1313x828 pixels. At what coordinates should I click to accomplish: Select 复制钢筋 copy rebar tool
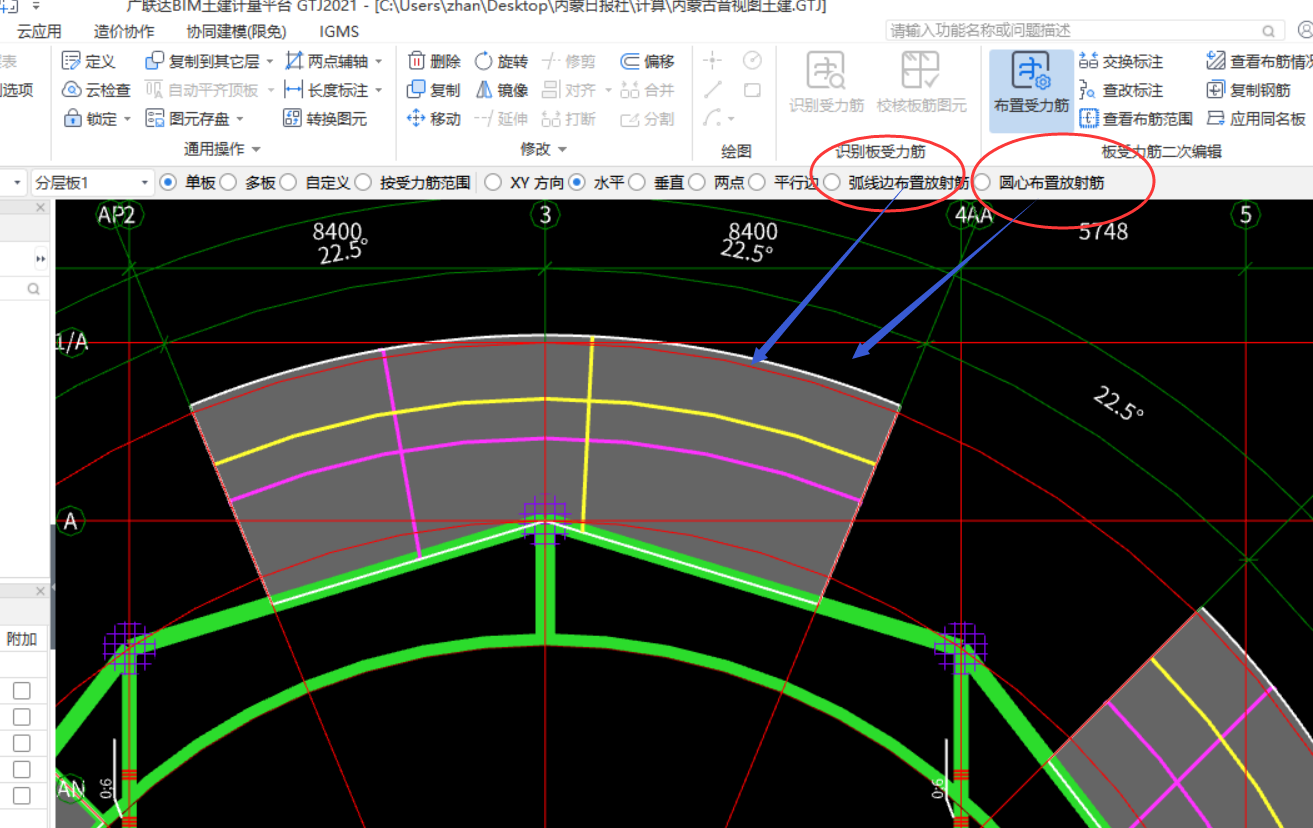tap(1249, 90)
